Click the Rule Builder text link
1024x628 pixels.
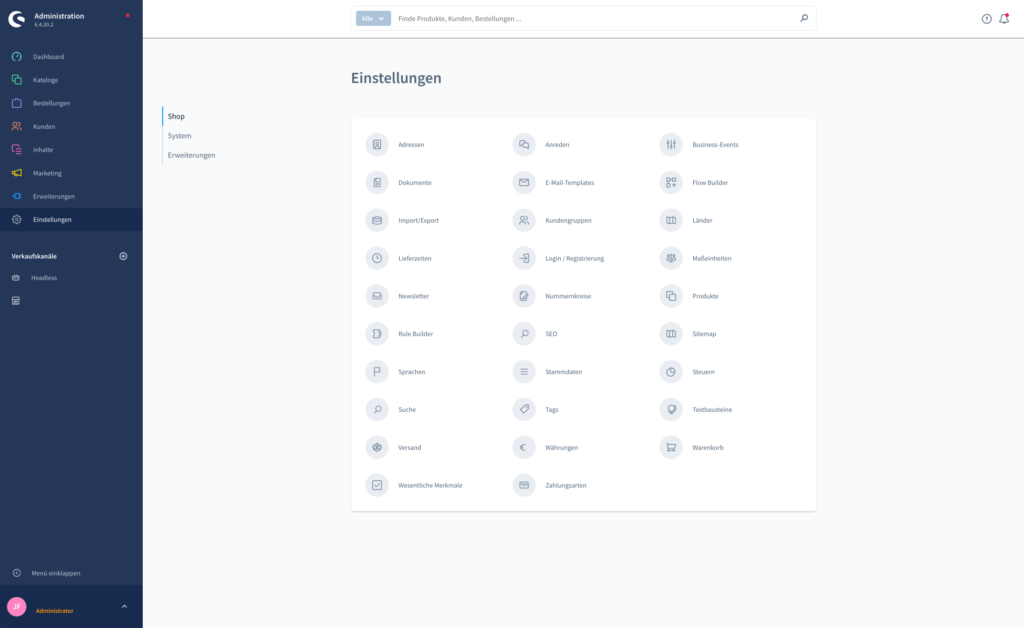[415, 334]
